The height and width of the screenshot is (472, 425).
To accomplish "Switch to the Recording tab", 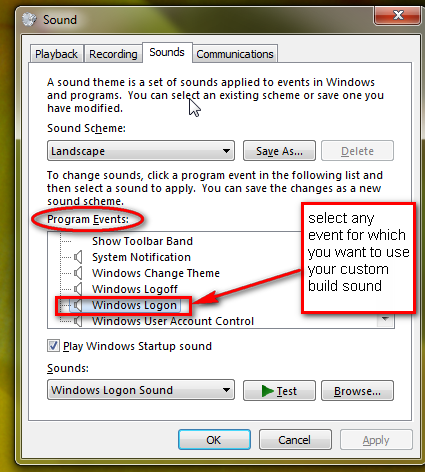I will [x=113, y=54].
